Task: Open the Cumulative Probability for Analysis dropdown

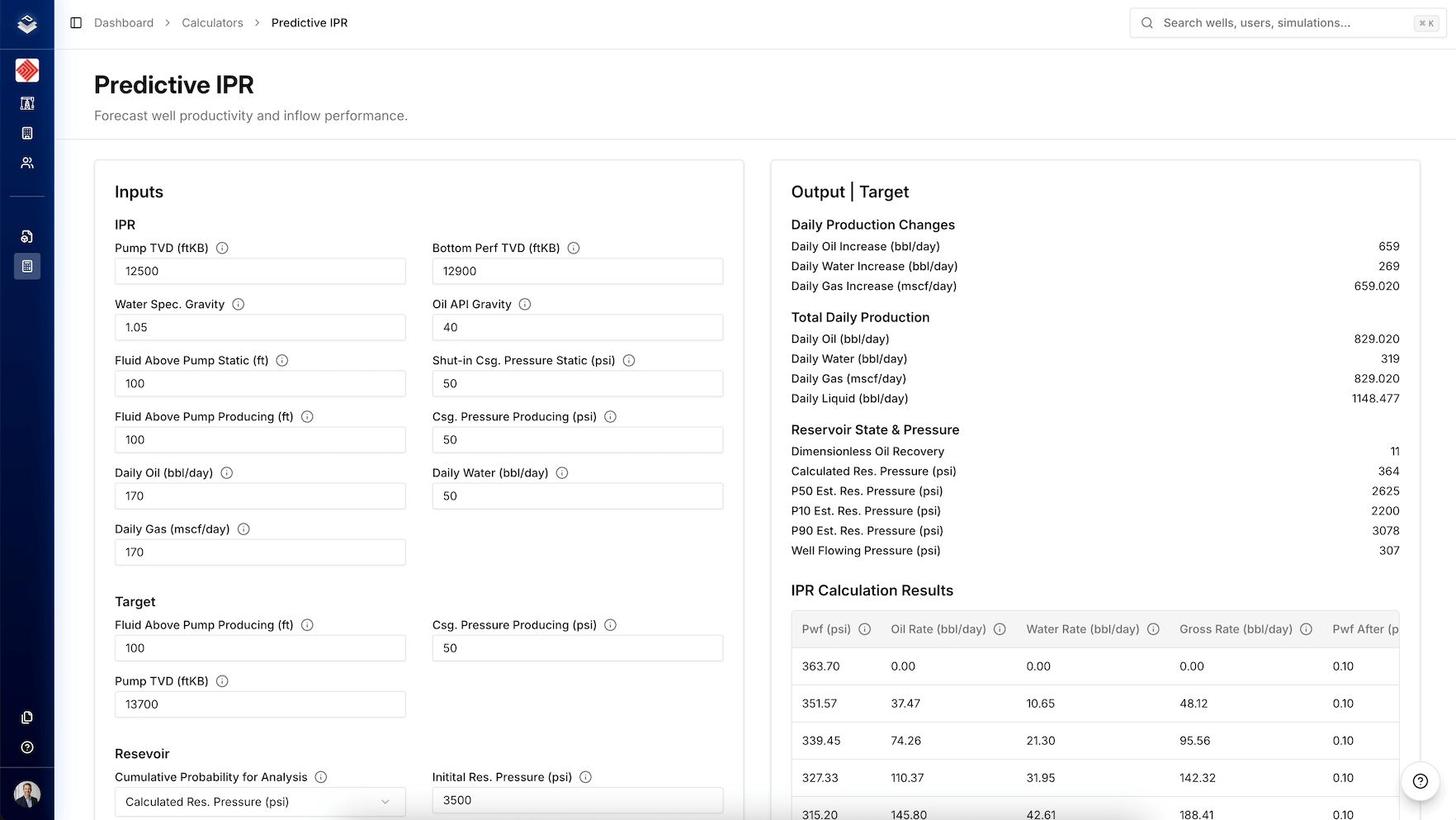Action: point(260,801)
